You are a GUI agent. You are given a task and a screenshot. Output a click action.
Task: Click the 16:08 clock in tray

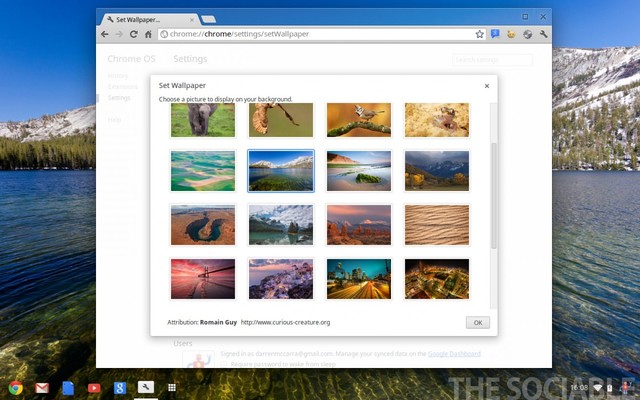579,387
